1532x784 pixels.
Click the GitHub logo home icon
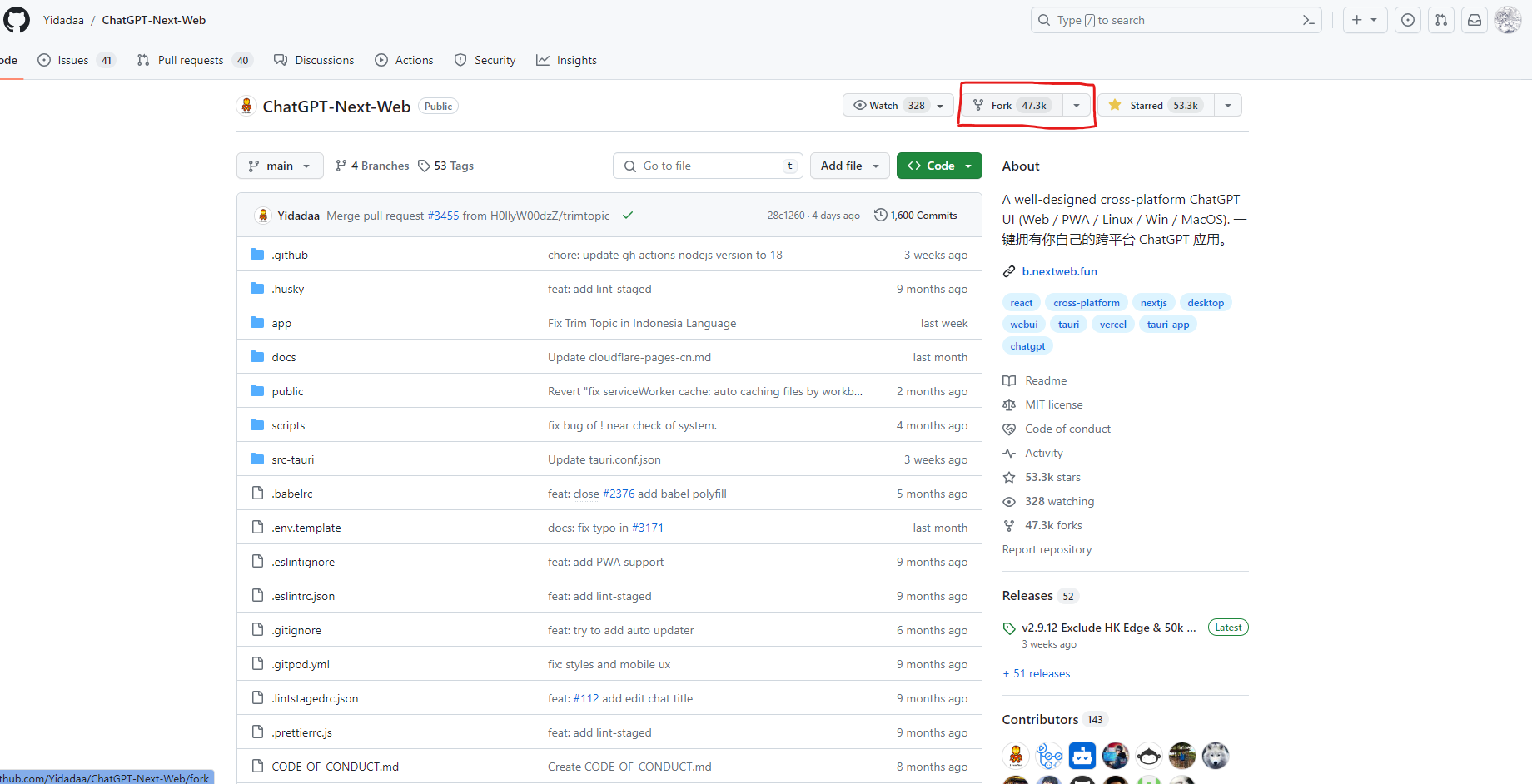(16, 20)
